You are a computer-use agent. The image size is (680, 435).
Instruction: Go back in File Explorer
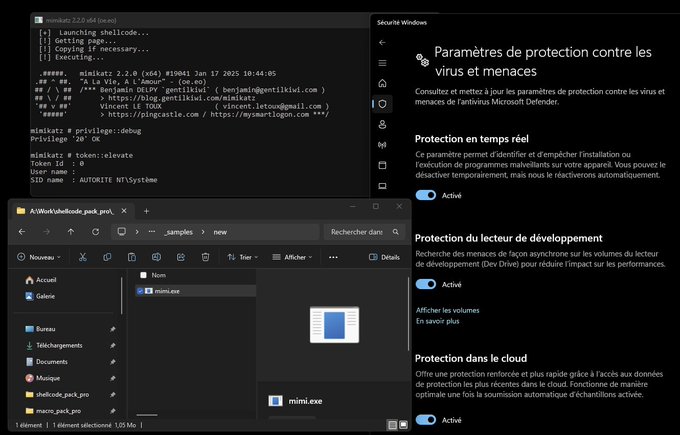[x=22, y=232]
